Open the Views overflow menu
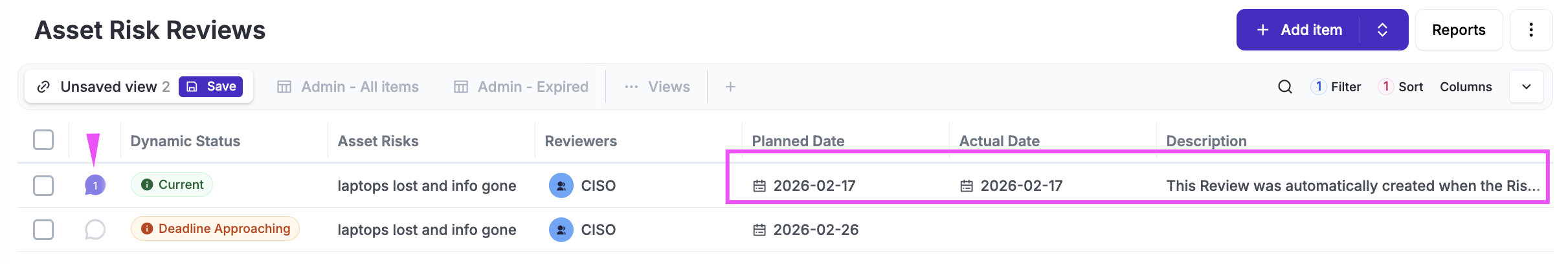This screenshot has width=1568, height=264. point(657,87)
